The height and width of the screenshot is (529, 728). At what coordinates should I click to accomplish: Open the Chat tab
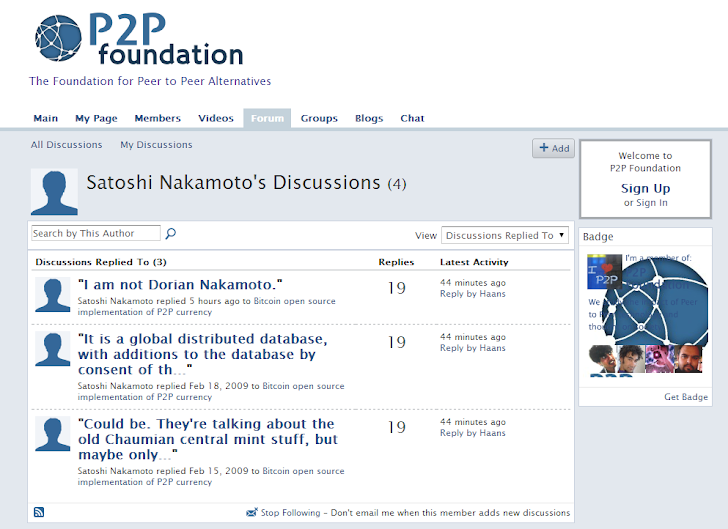click(x=412, y=118)
